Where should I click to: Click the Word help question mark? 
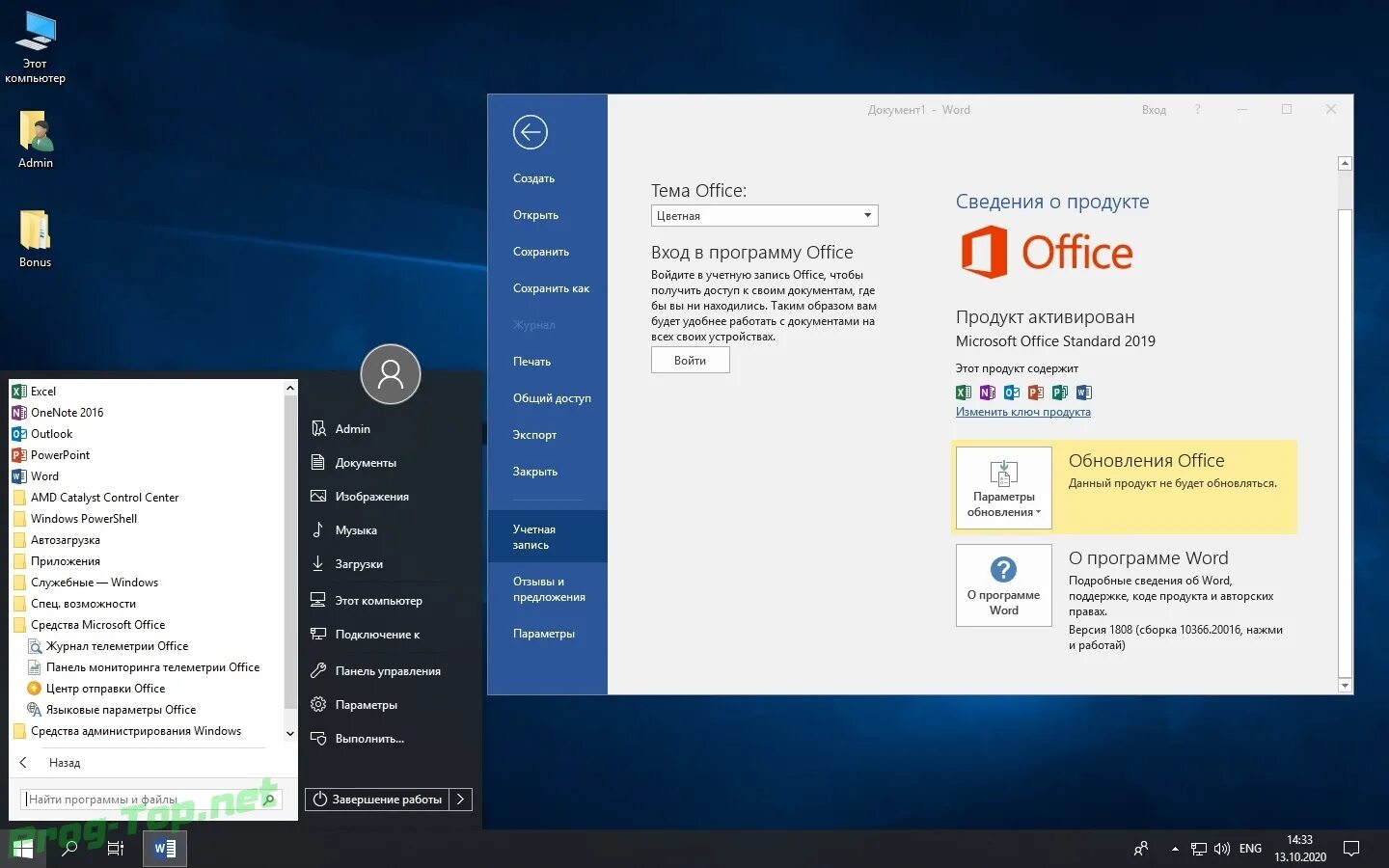click(x=1197, y=110)
